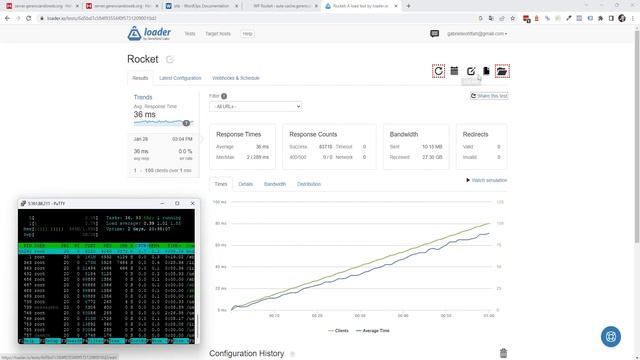Click the PuTTY window title icon
Viewport: 640px width, 360px height.
[x=23, y=203]
